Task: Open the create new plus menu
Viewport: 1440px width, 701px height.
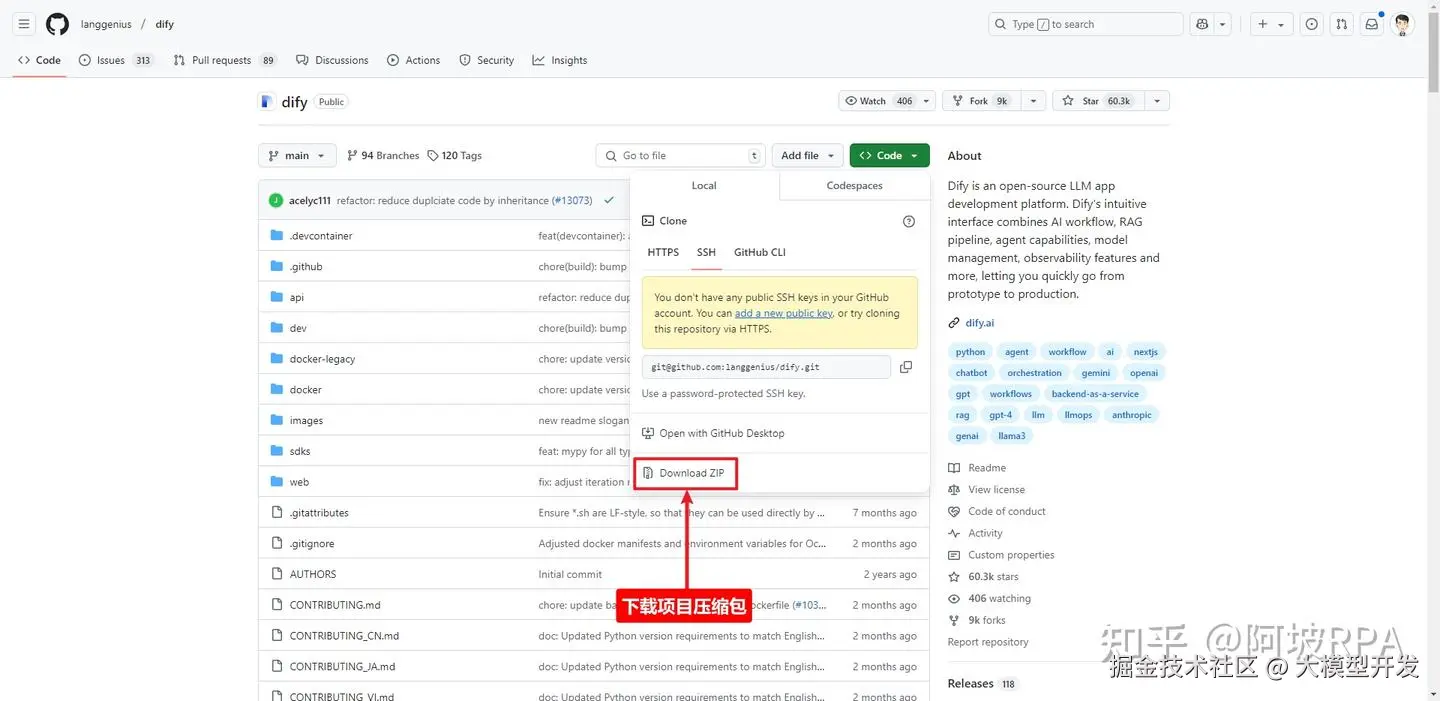Action: 1271,24
